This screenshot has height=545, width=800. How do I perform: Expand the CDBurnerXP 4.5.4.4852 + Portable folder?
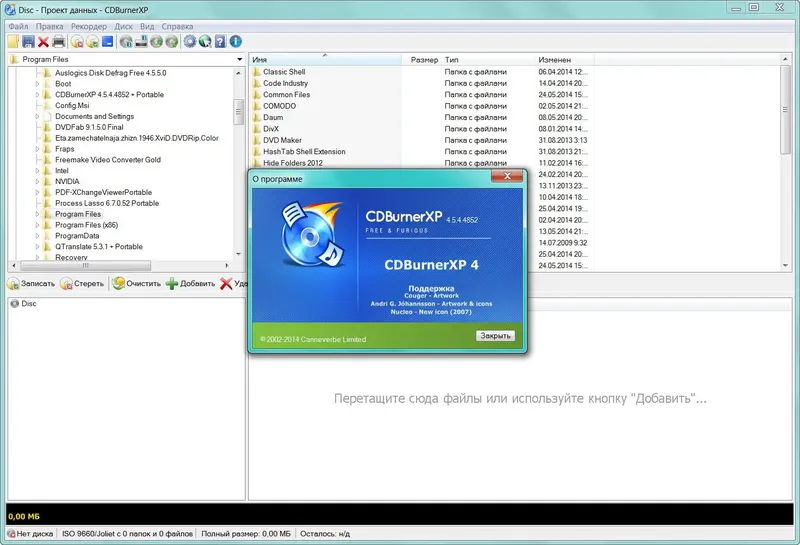[37, 95]
